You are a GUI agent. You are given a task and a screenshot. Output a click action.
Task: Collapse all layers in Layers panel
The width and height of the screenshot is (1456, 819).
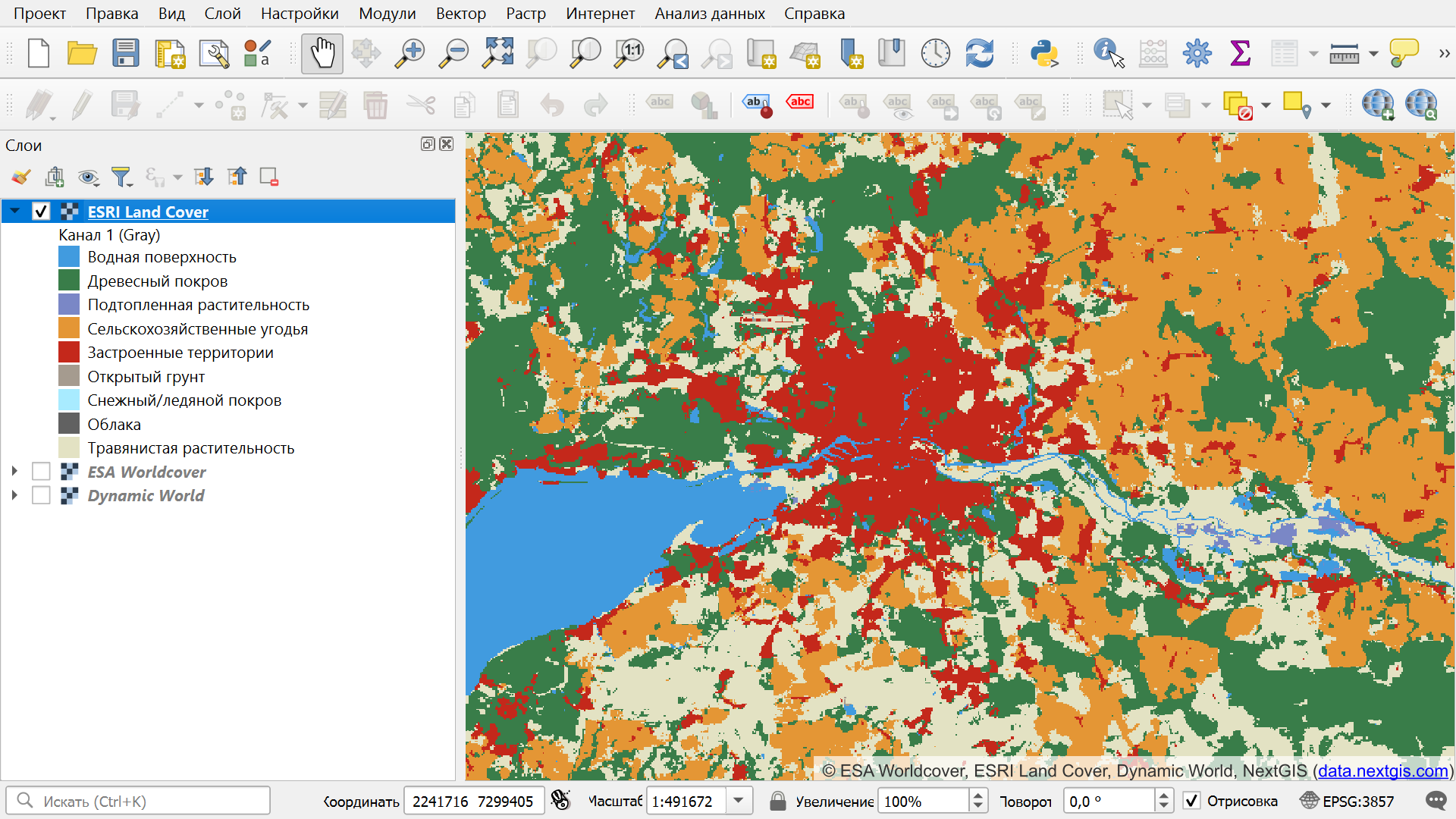click(x=237, y=177)
